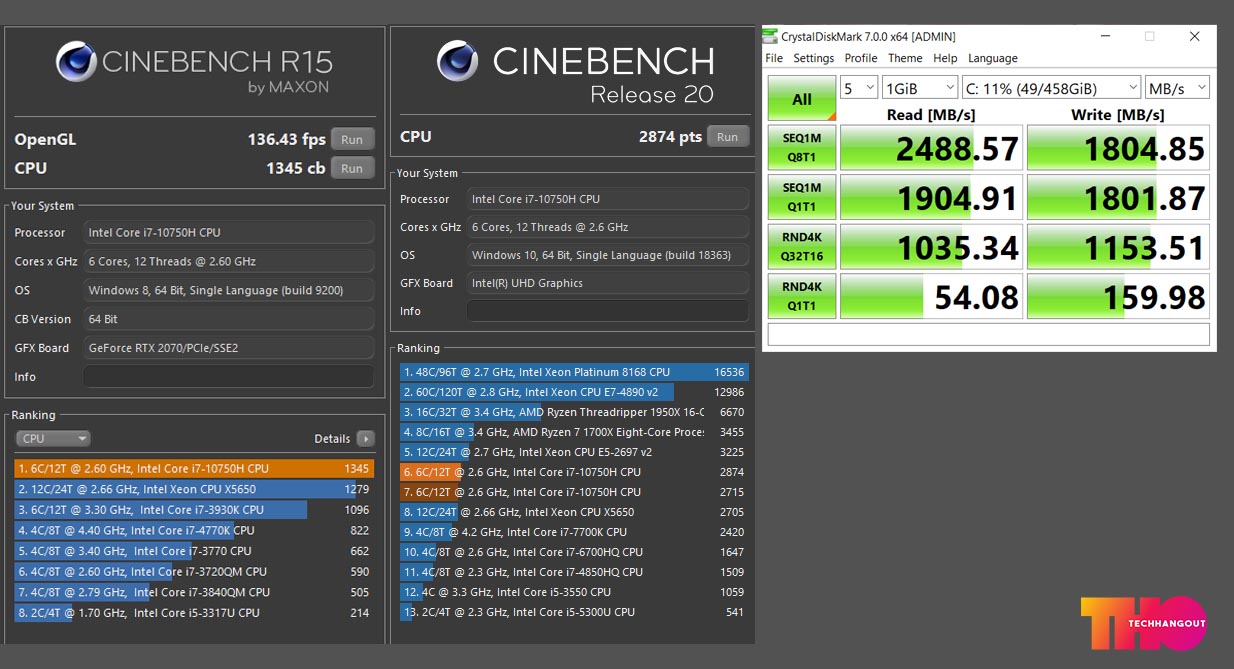Select the Ryzen 7 1700X 3455 row
Viewport: 1234px width, 669px height.
pyautogui.click(x=574, y=432)
